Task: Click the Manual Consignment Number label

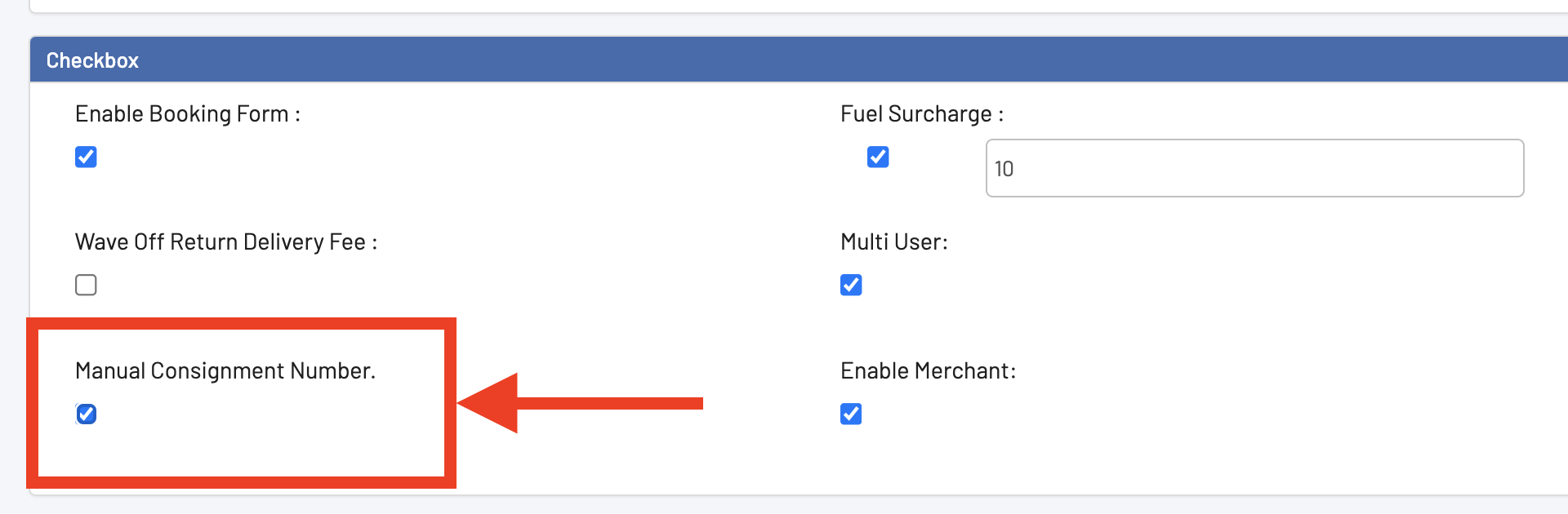Action: click(x=225, y=371)
